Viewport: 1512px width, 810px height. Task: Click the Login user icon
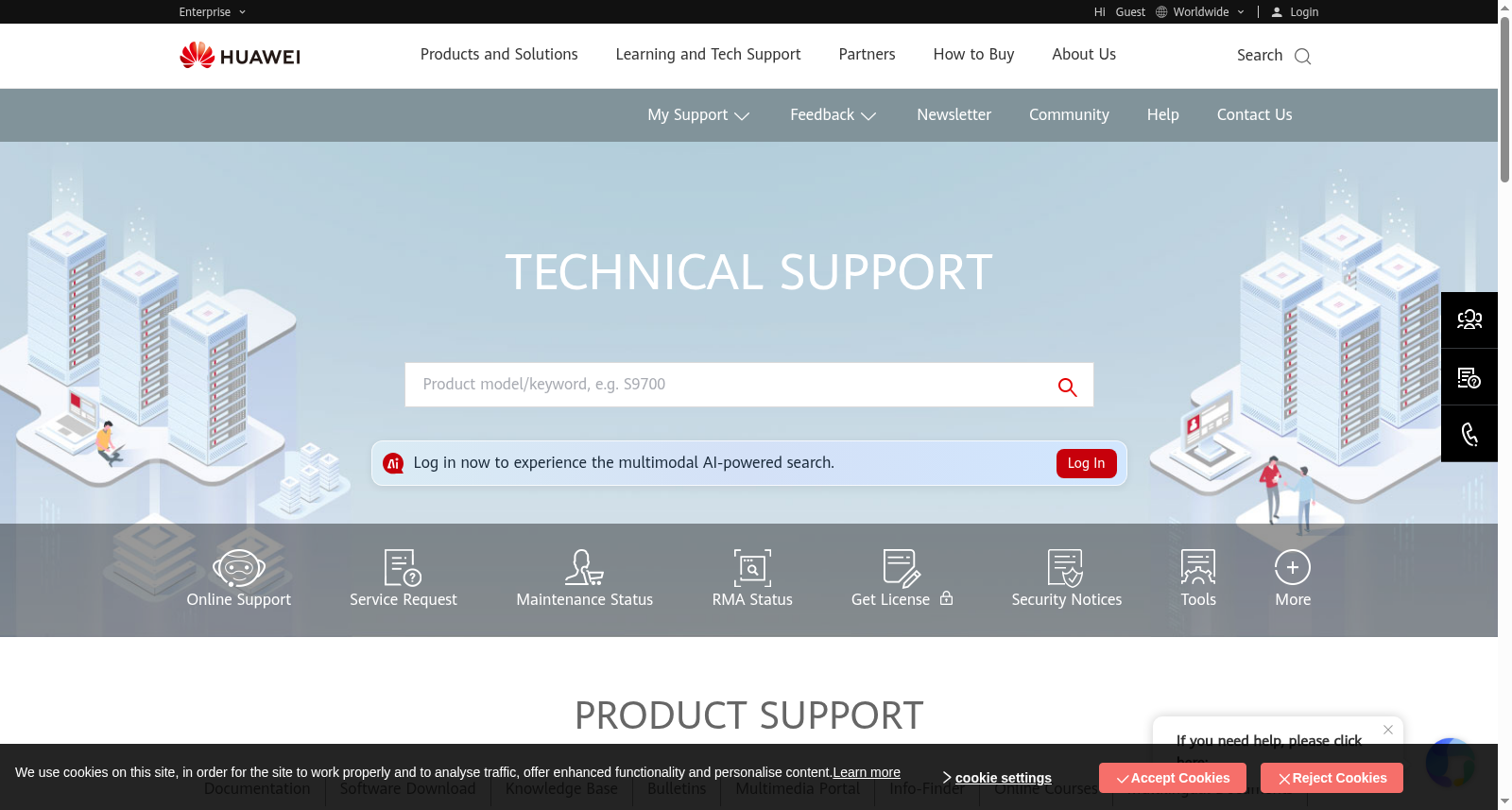pos(1277,12)
